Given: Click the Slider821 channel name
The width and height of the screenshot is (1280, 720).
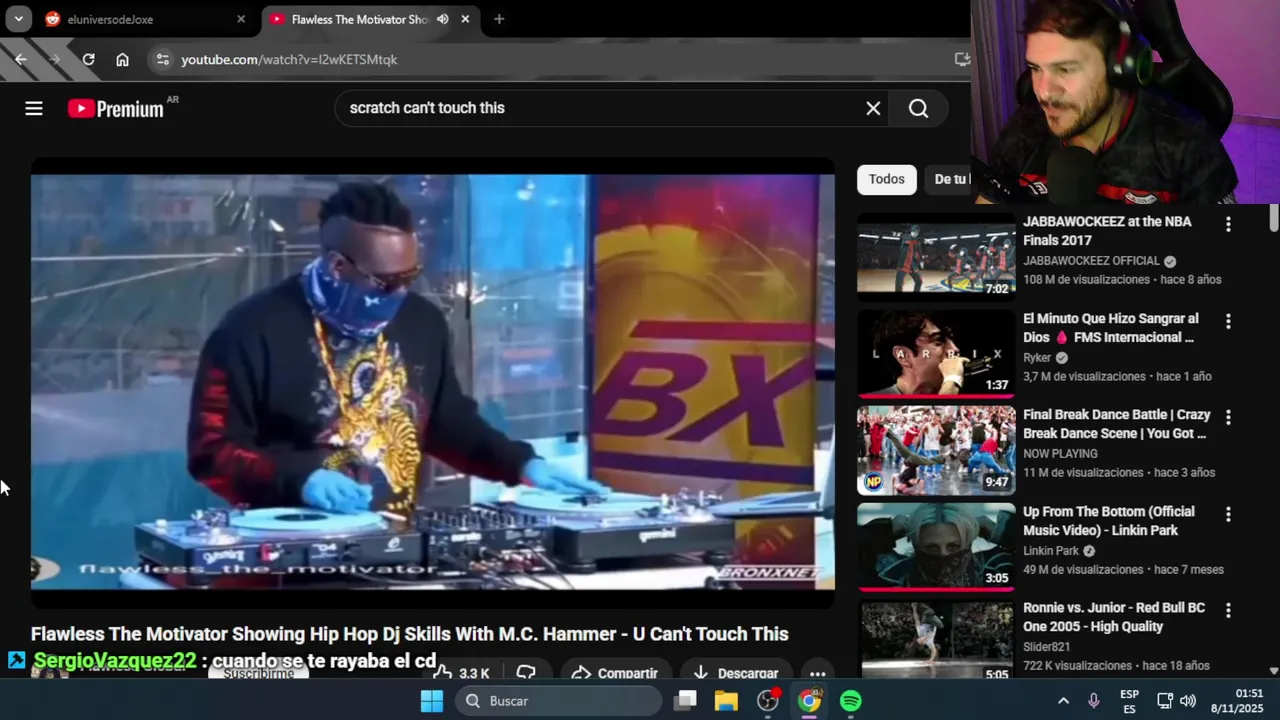Looking at the screenshot, I should 1046,647.
